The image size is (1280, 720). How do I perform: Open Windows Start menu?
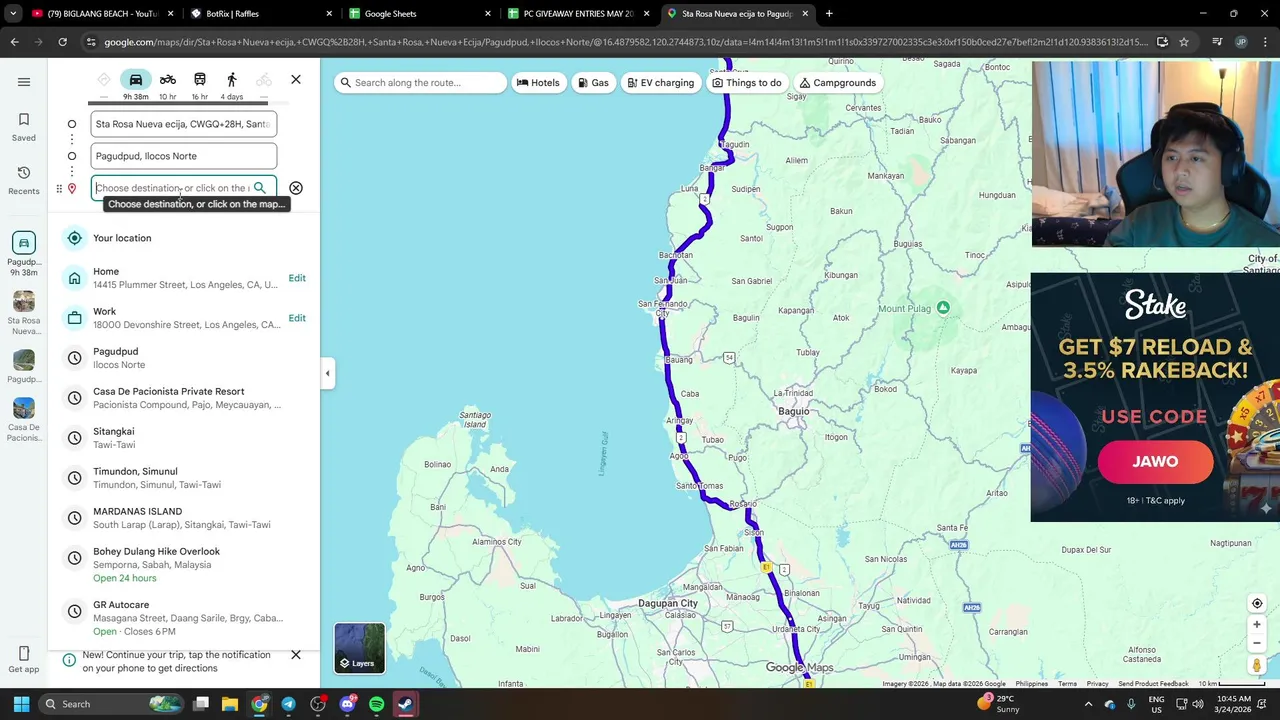[21, 704]
